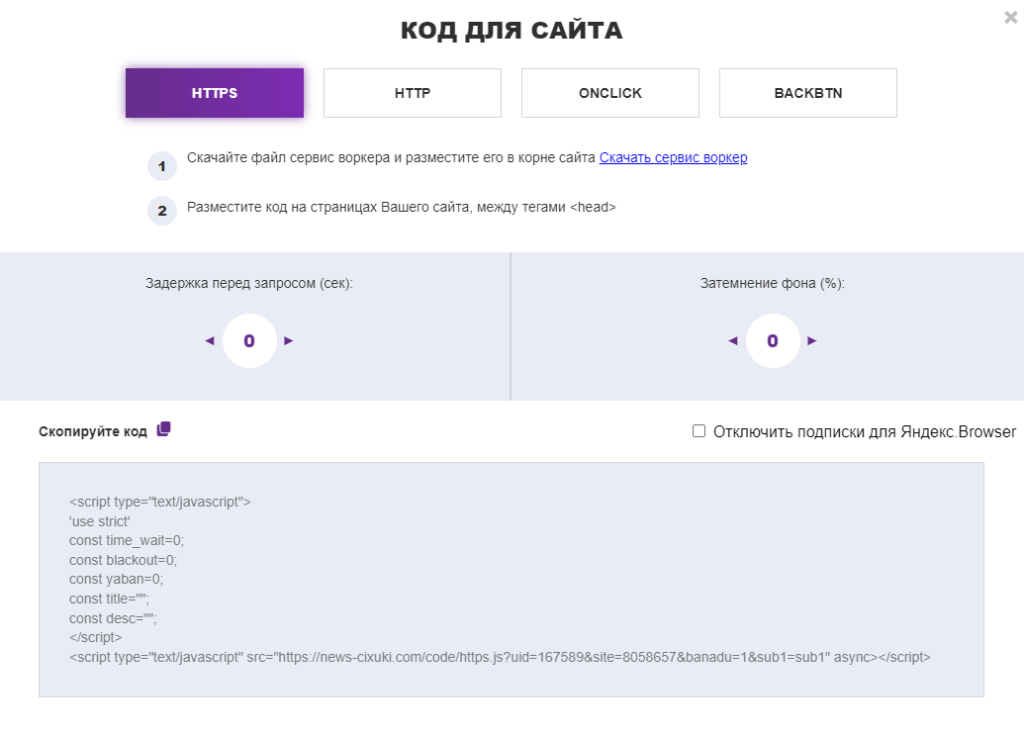This screenshot has height=739, width=1024.
Task: Click the 'Скопируйте код' label
Action: [93, 432]
